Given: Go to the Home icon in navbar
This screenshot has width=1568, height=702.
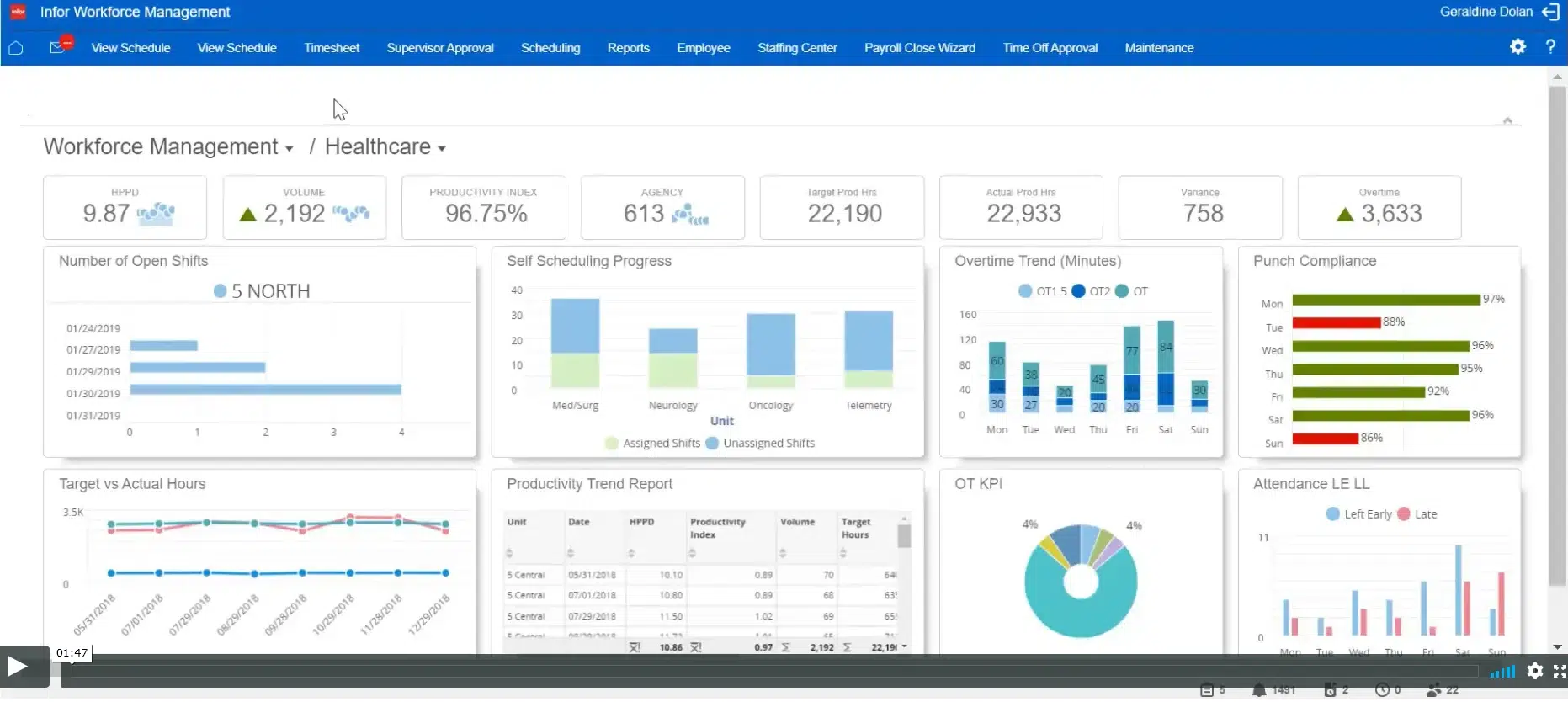Looking at the screenshot, I should [15, 48].
